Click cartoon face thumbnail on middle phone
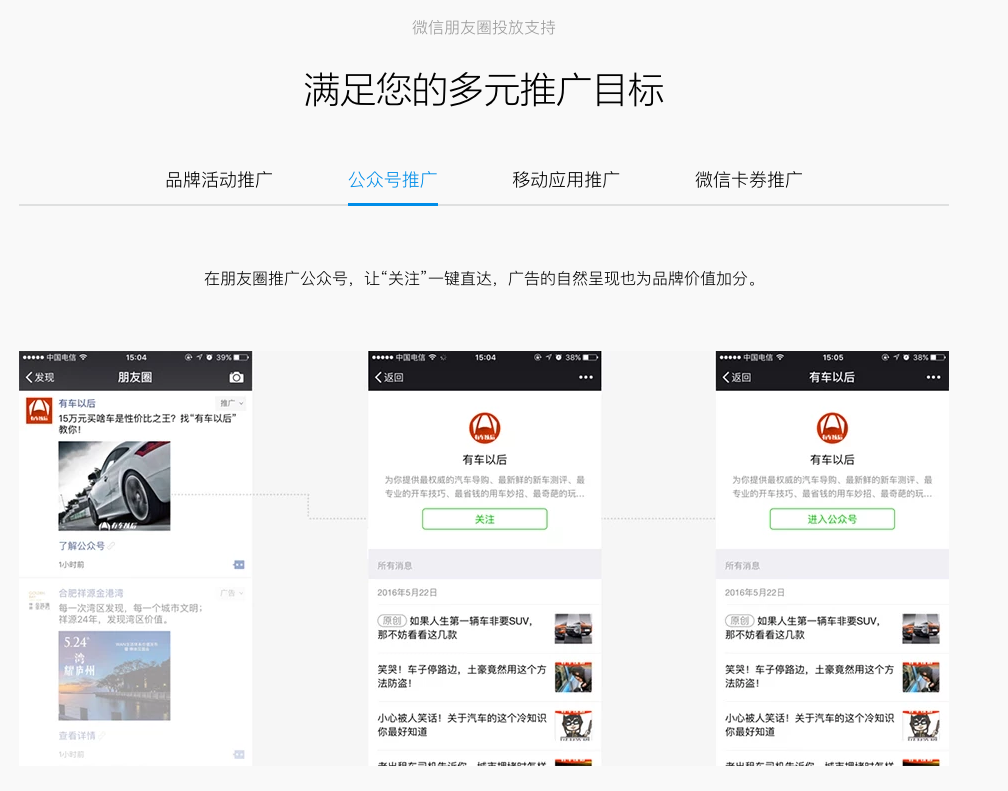The height and width of the screenshot is (791, 1008). click(x=573, y=725)
